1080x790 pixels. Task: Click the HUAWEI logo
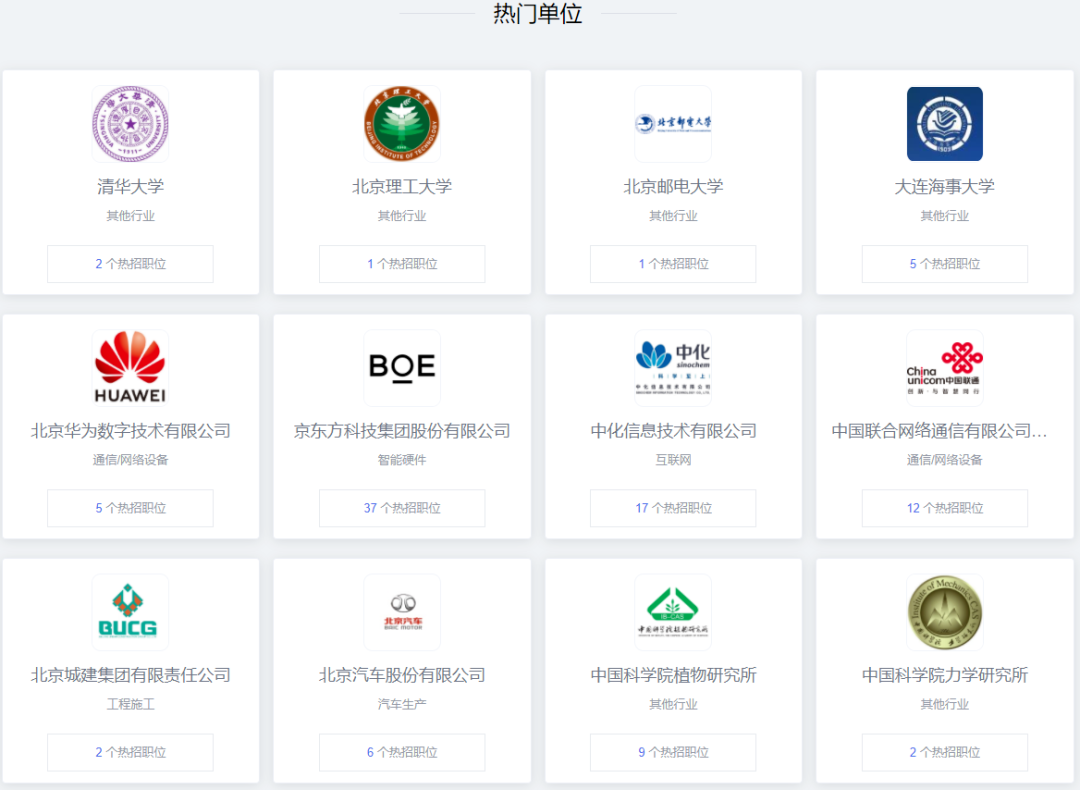point(130,366)
